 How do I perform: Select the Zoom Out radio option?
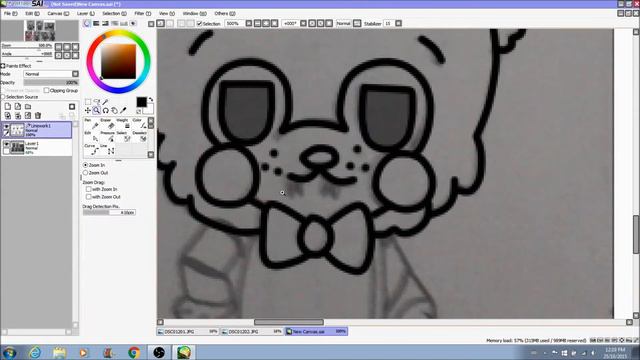pyautogui.click(x=85, y=173)
